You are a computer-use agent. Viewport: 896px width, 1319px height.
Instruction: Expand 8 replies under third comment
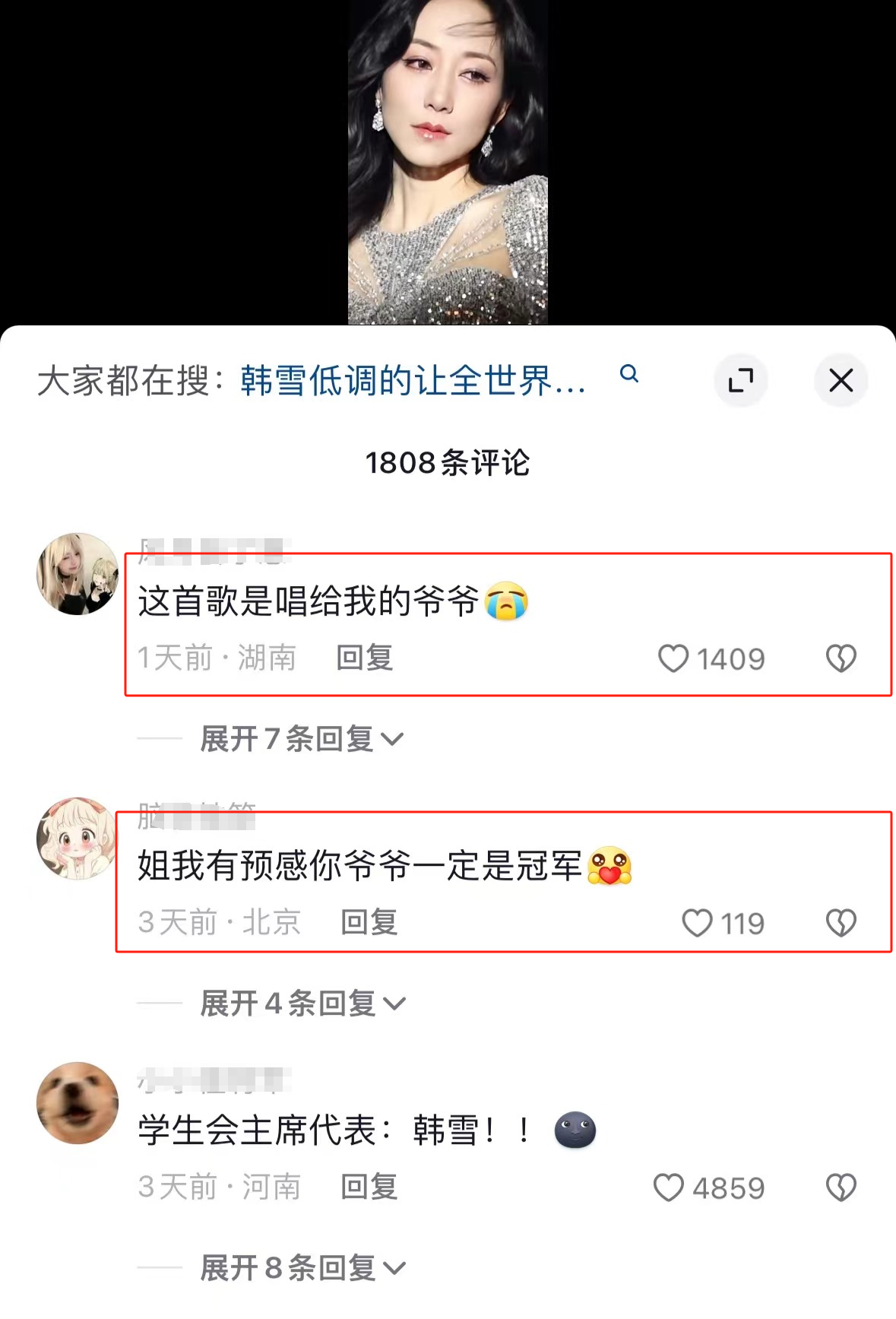303,1267
